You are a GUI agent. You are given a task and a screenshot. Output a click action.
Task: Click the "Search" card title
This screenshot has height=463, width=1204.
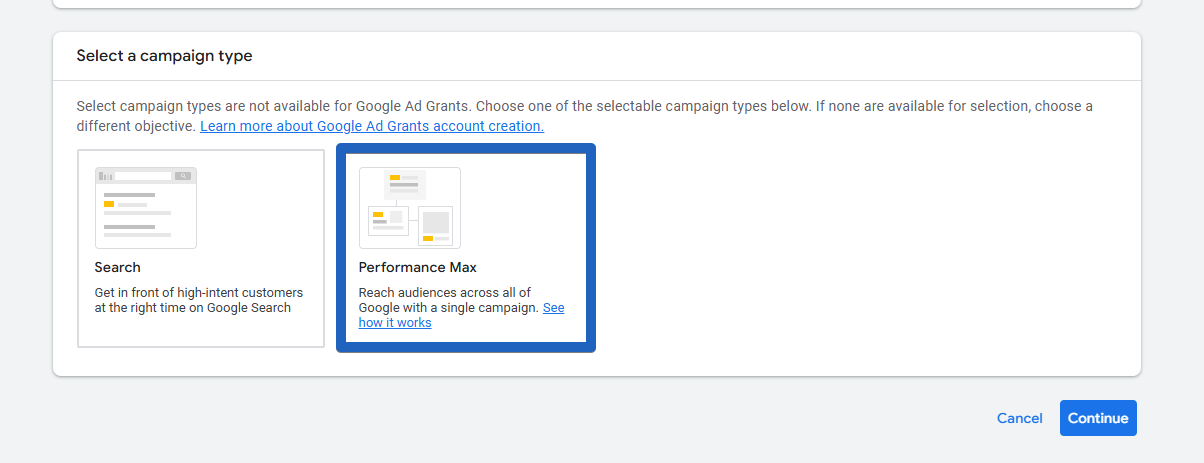(x=118, y=267)
